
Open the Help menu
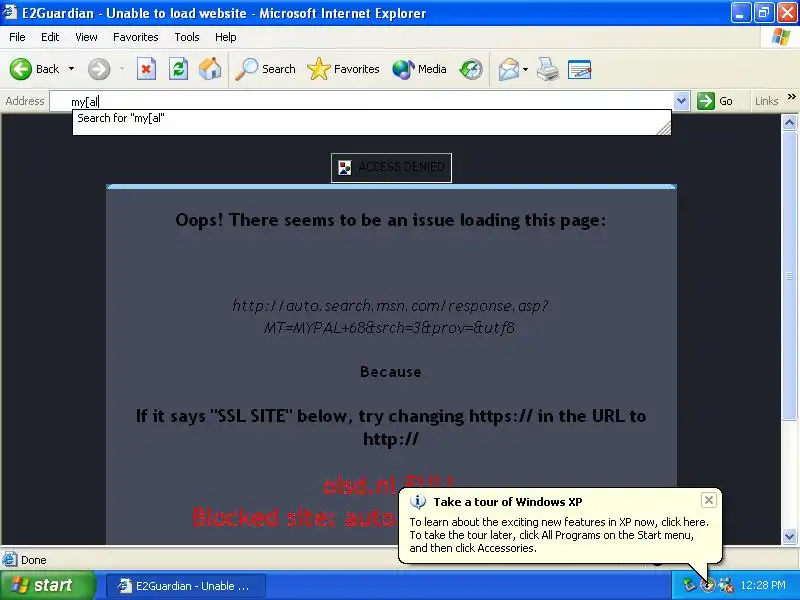226,37
